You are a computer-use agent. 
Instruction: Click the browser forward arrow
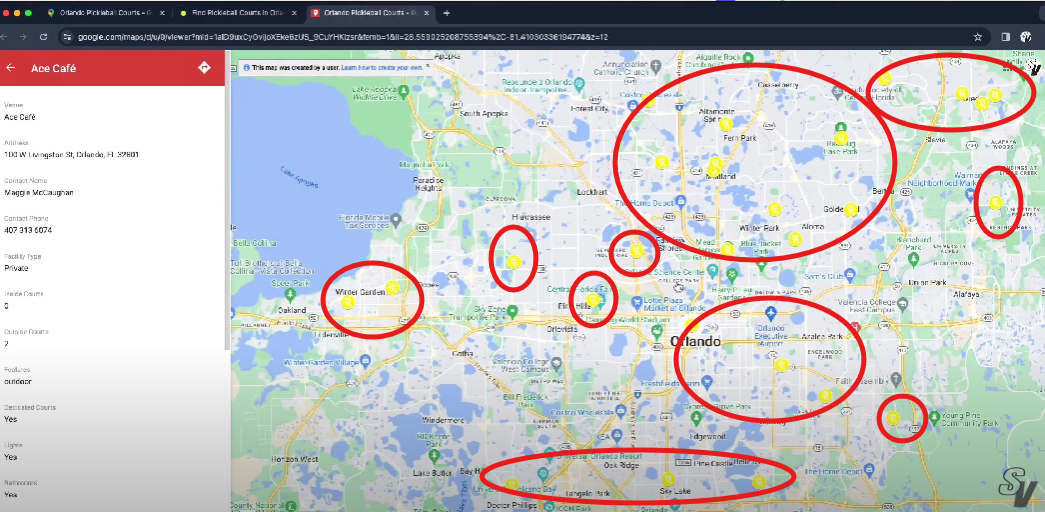click(24, 37)
